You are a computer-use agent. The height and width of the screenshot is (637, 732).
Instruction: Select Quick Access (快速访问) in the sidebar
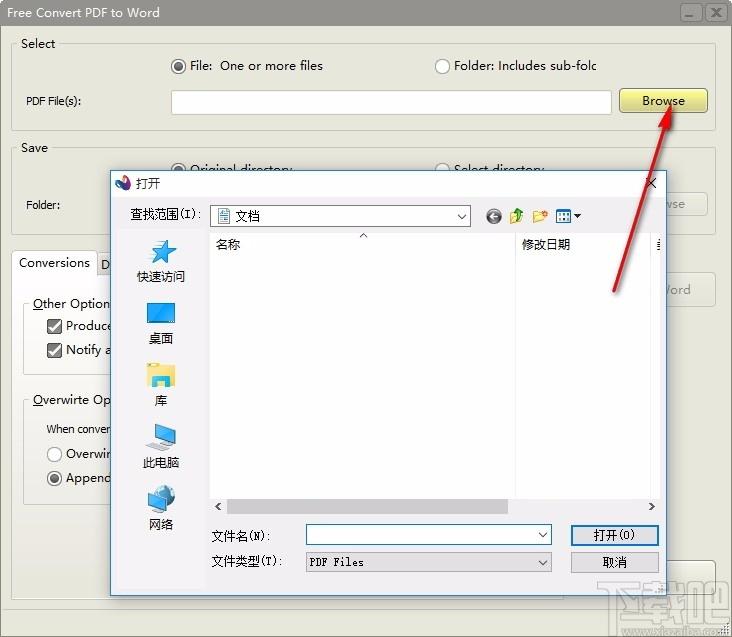(x=161, y=262)
